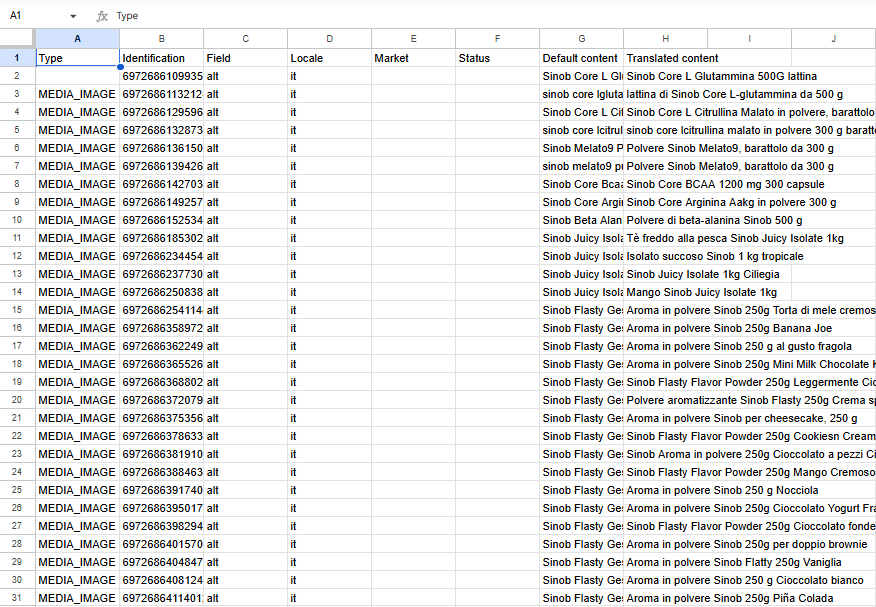Click empty Market cell in row 9

point(413,202)
